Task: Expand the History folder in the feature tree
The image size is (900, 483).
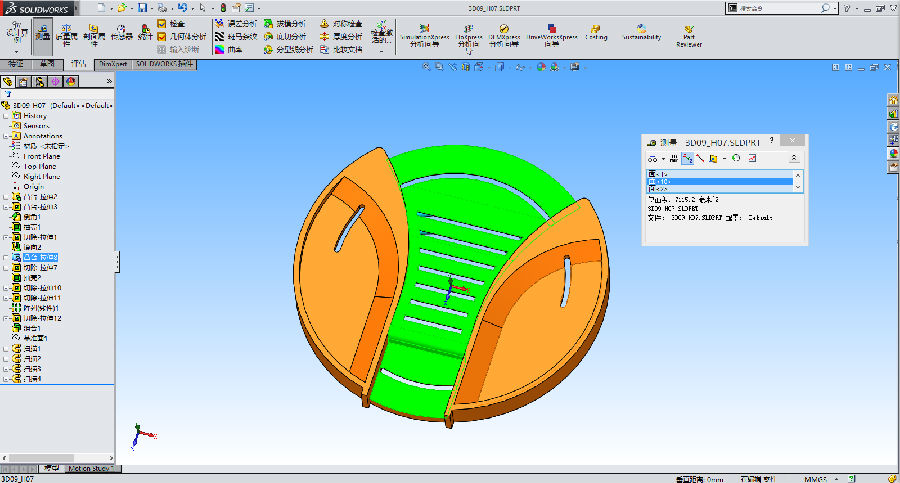Action: tap(7, 116)
